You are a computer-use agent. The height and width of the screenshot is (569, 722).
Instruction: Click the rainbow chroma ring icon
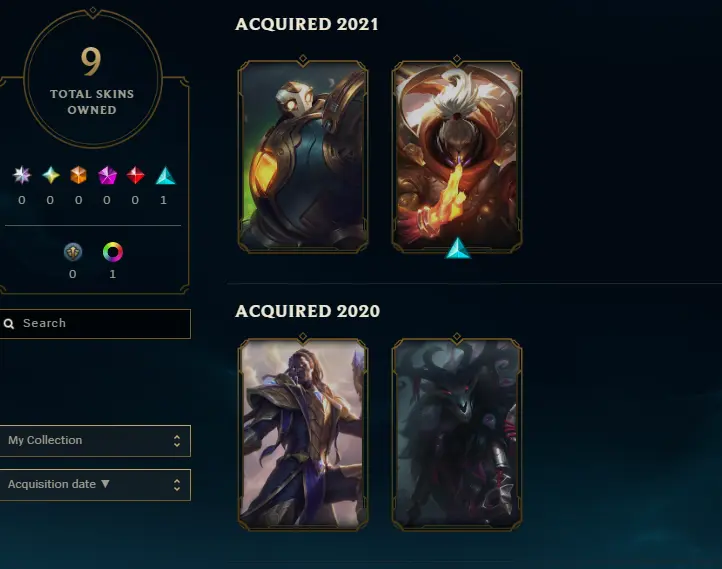click(113, 252)
